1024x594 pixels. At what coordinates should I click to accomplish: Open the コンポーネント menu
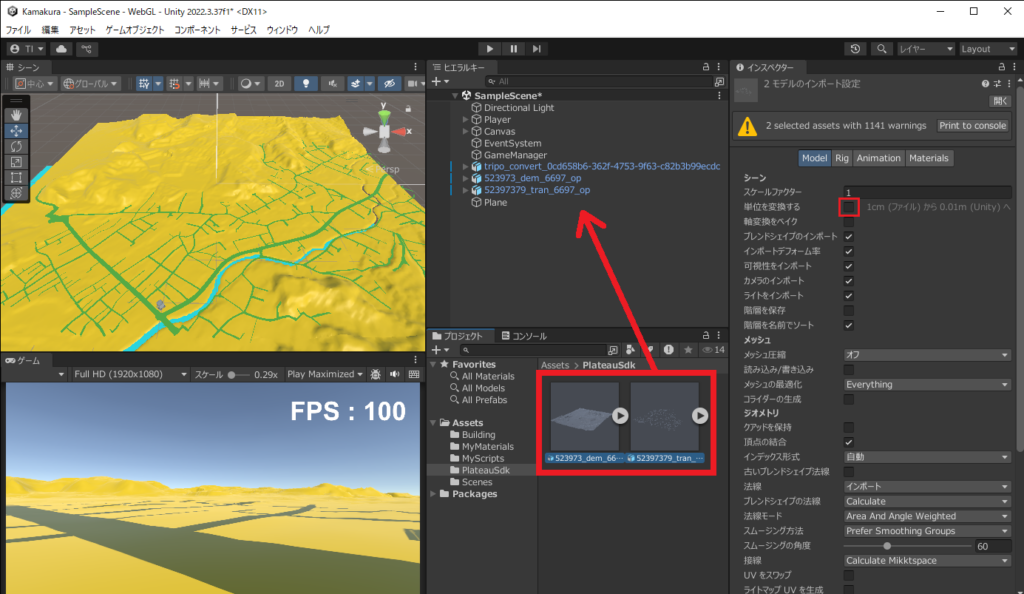tap(197, 30)
